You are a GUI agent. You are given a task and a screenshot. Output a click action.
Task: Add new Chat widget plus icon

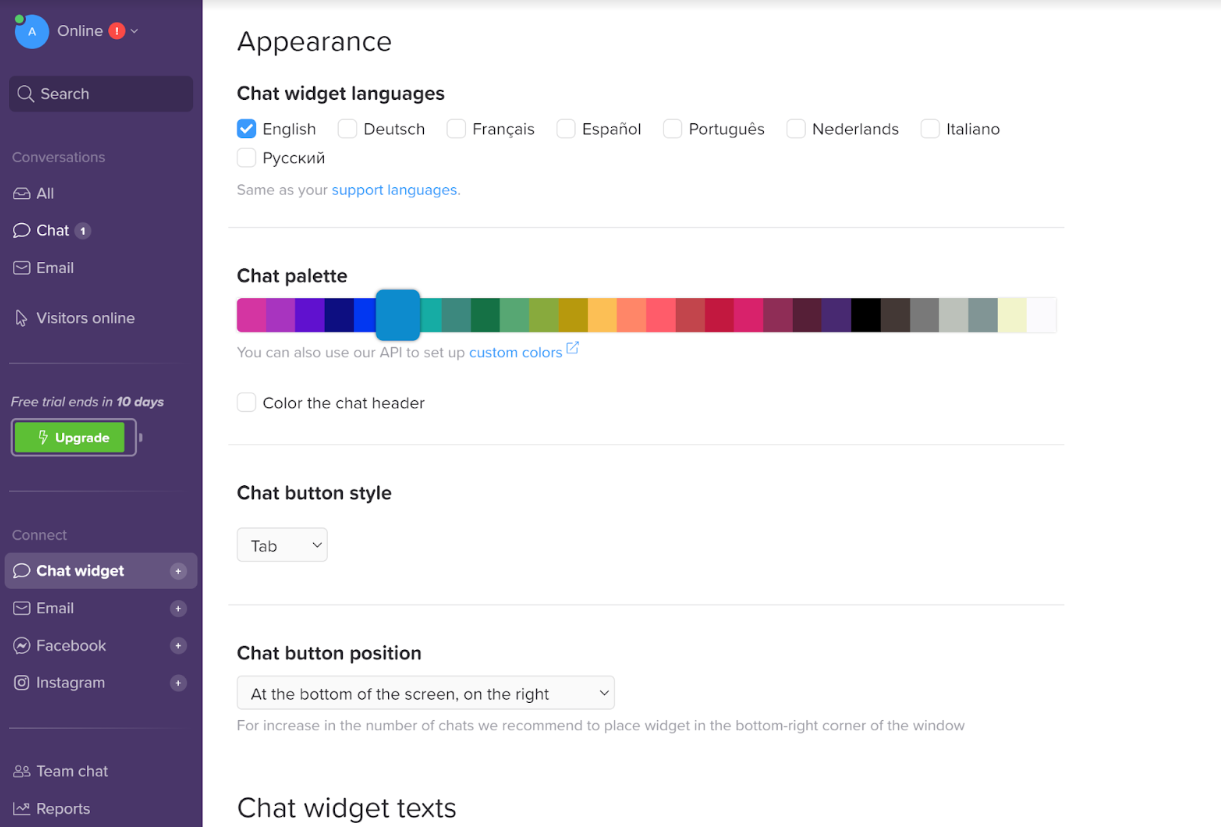[178, 571]
